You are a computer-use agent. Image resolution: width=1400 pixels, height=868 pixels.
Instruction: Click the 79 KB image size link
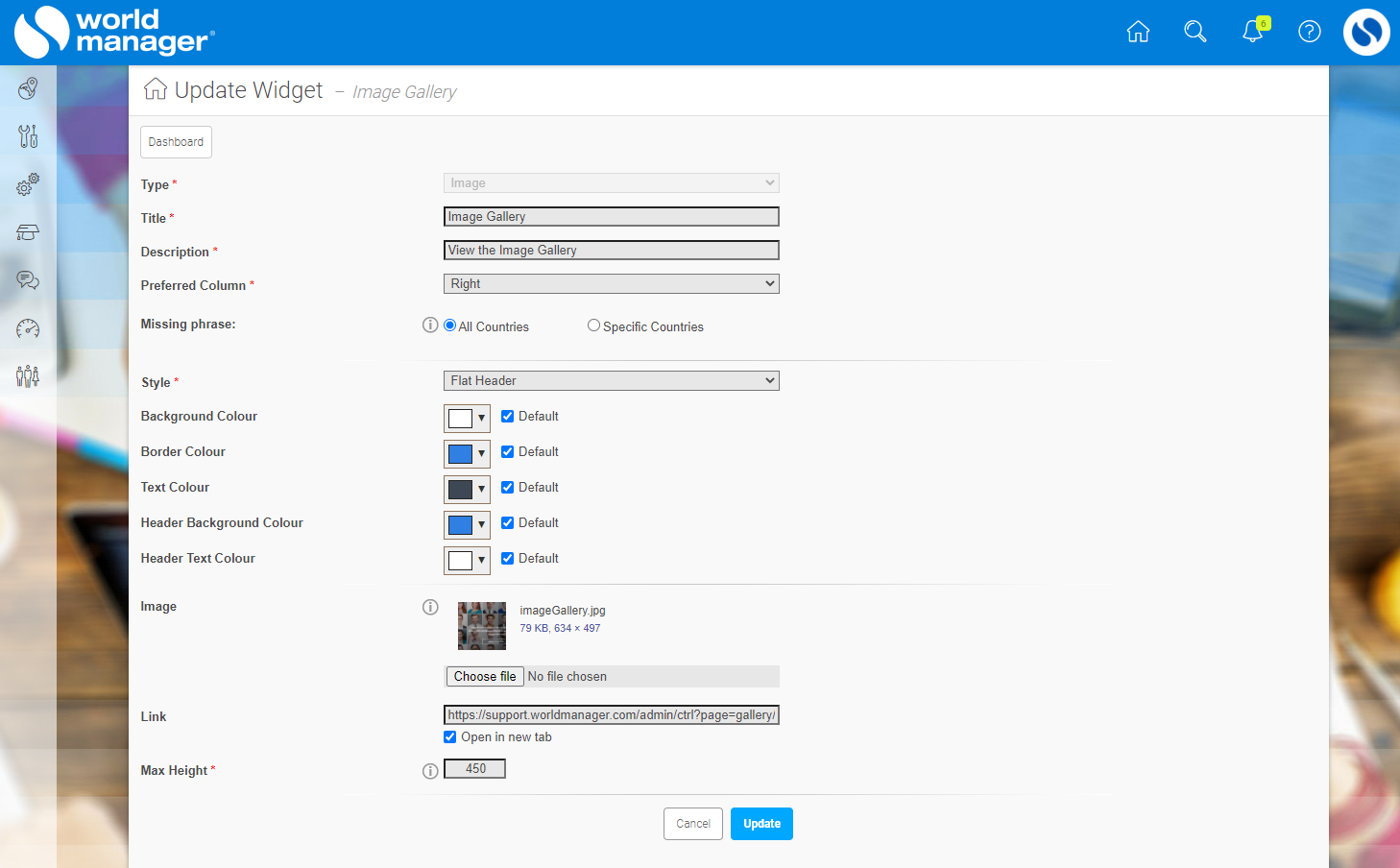tap(559, 627)
